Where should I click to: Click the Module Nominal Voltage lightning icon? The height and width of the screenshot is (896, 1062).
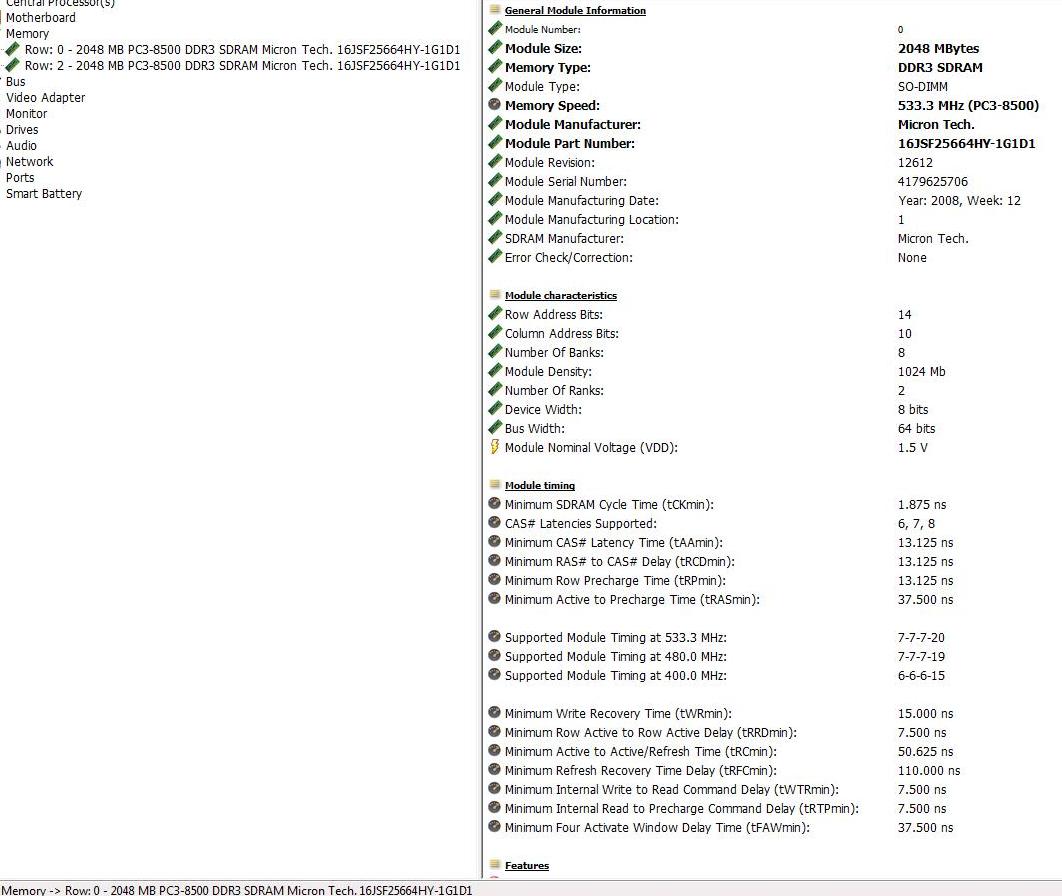494,446
